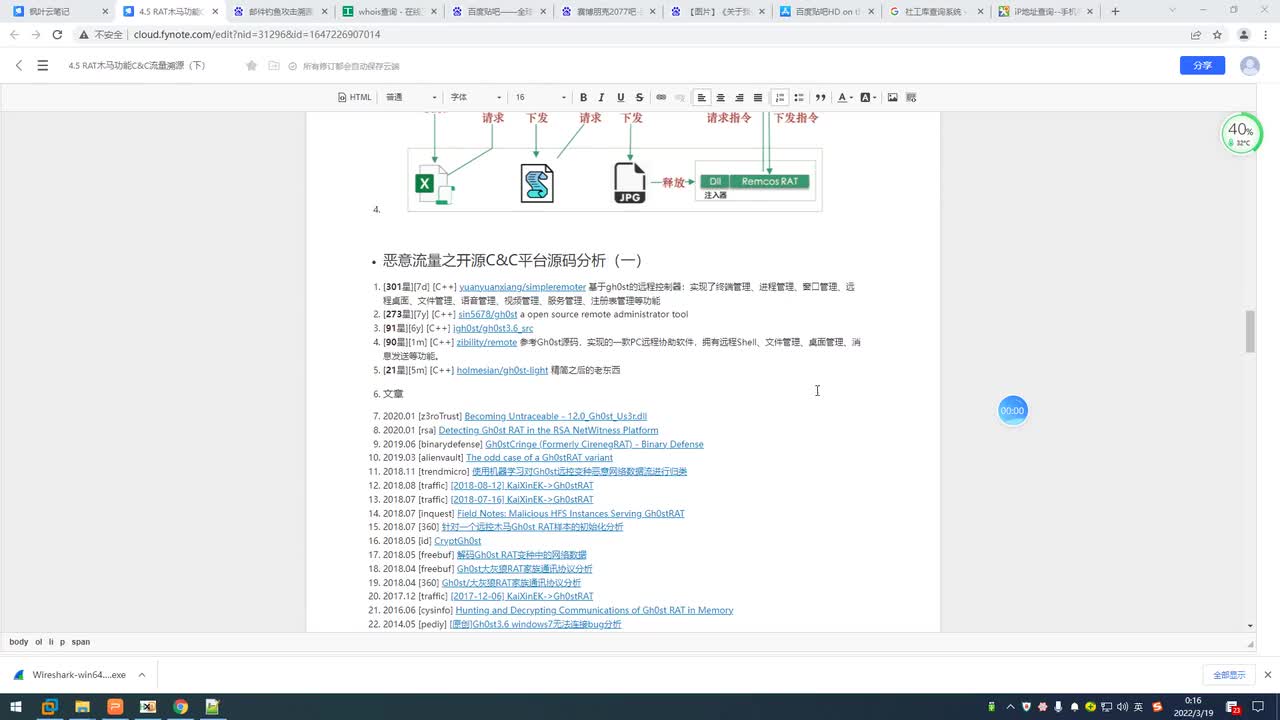
Task: Open the Chrome three-dot menu
Action: tap(1266, 34)
